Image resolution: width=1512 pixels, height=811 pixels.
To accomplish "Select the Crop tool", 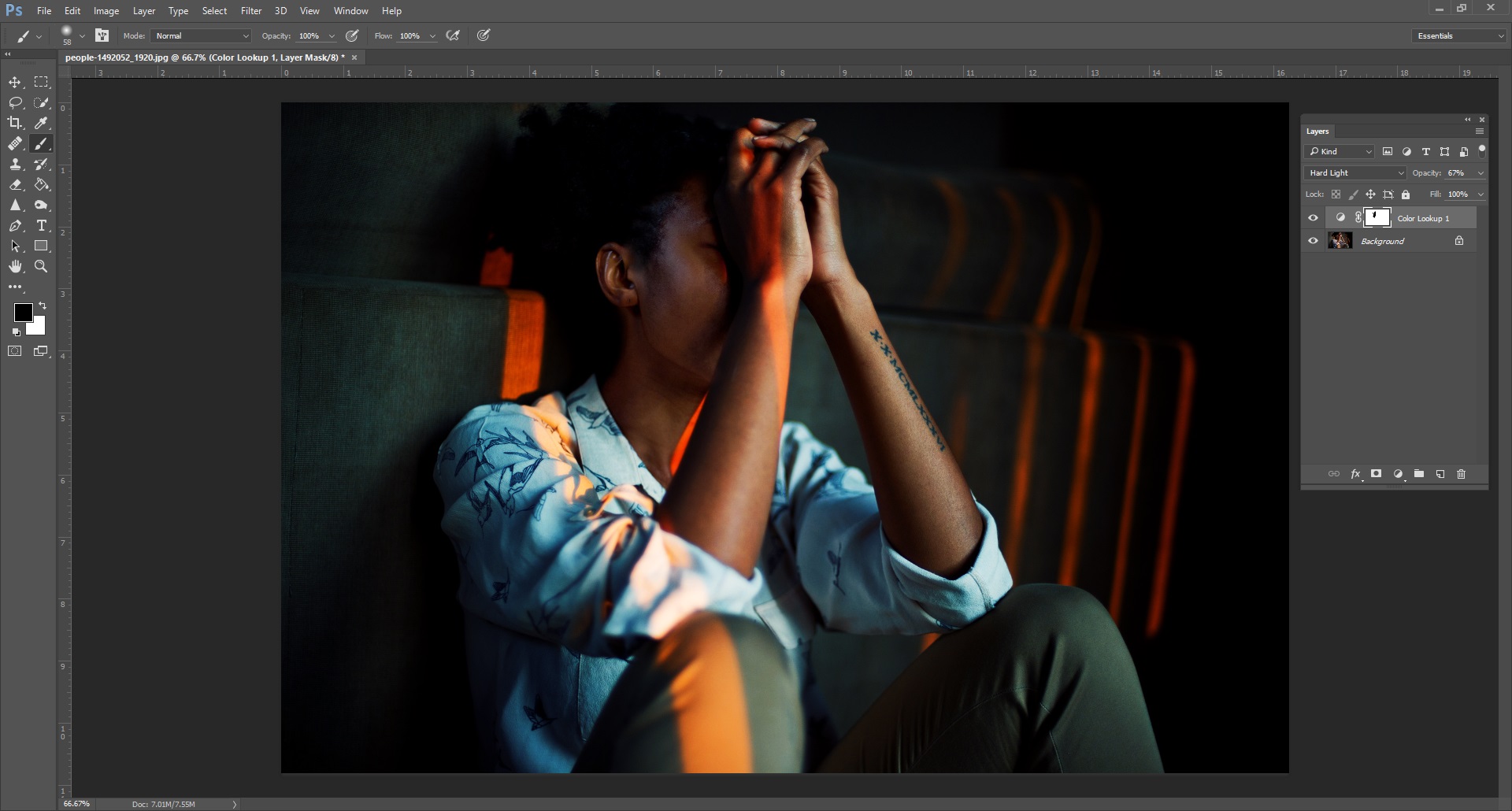I will coord(15,123).
